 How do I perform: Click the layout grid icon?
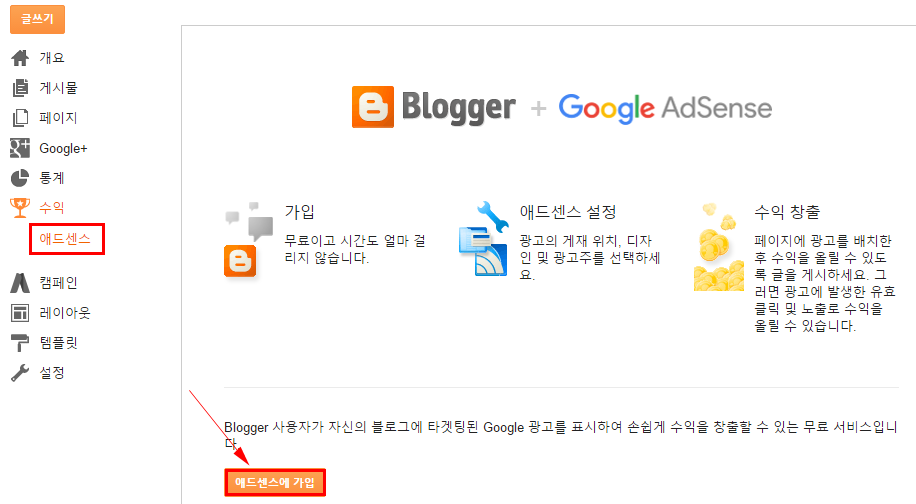[20, 313]
